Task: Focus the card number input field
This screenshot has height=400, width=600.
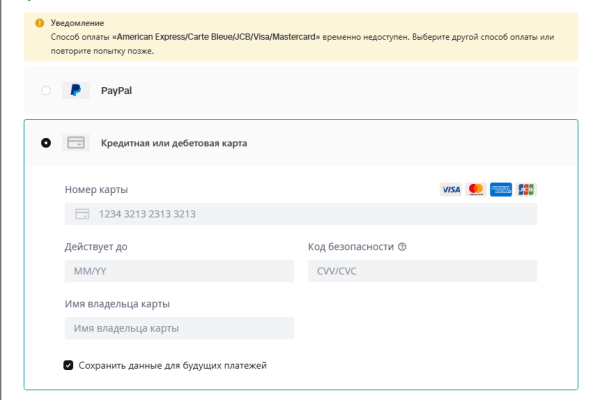Action: click(301, 214)
